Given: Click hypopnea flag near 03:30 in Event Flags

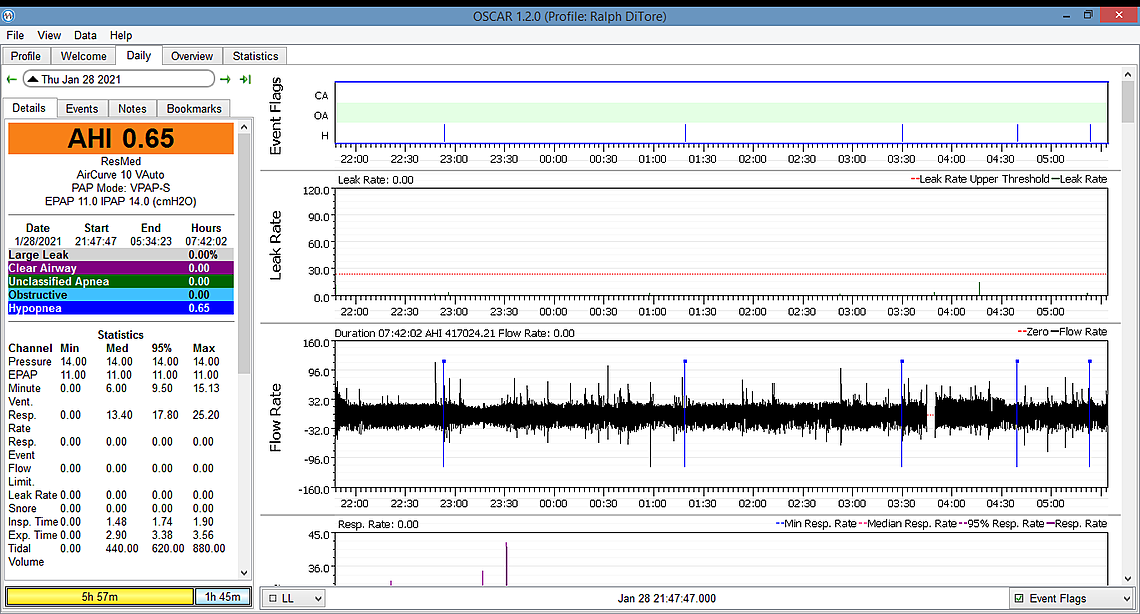Looking at the screenshot, I should click(902, 133).
